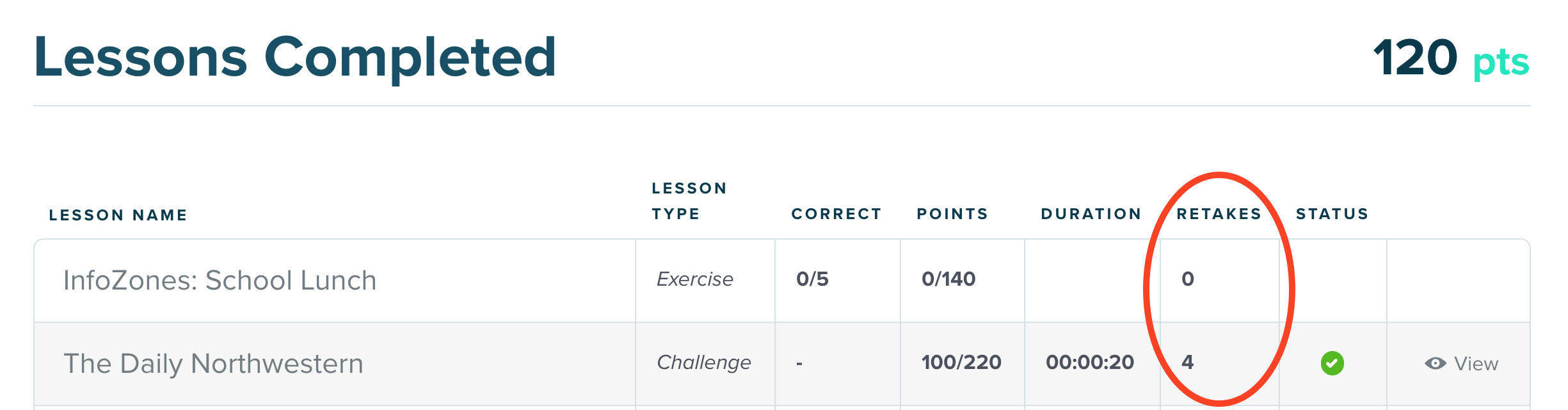The width and height of the screenshot is (1568, 410).
Task: Open The Daily Northwestern lesson
Action: [213, 363]
